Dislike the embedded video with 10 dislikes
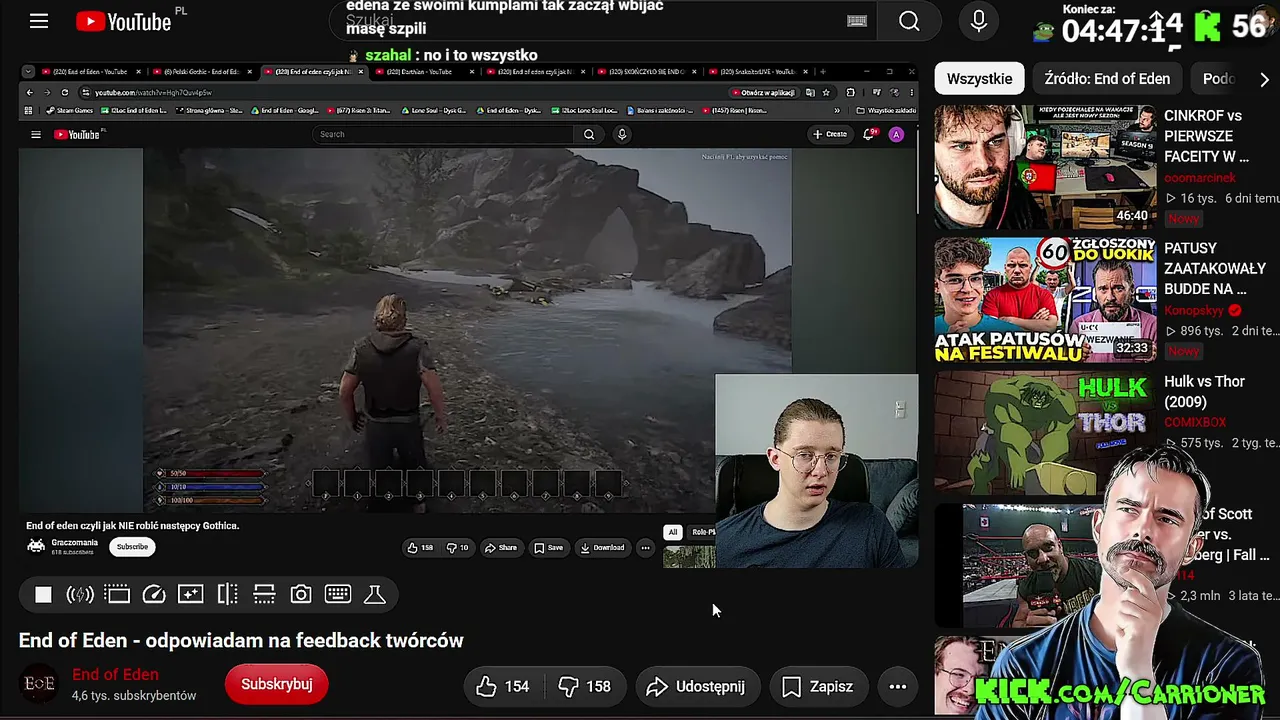The width and height of the screenshot is (1280, 720). [457, 548]
